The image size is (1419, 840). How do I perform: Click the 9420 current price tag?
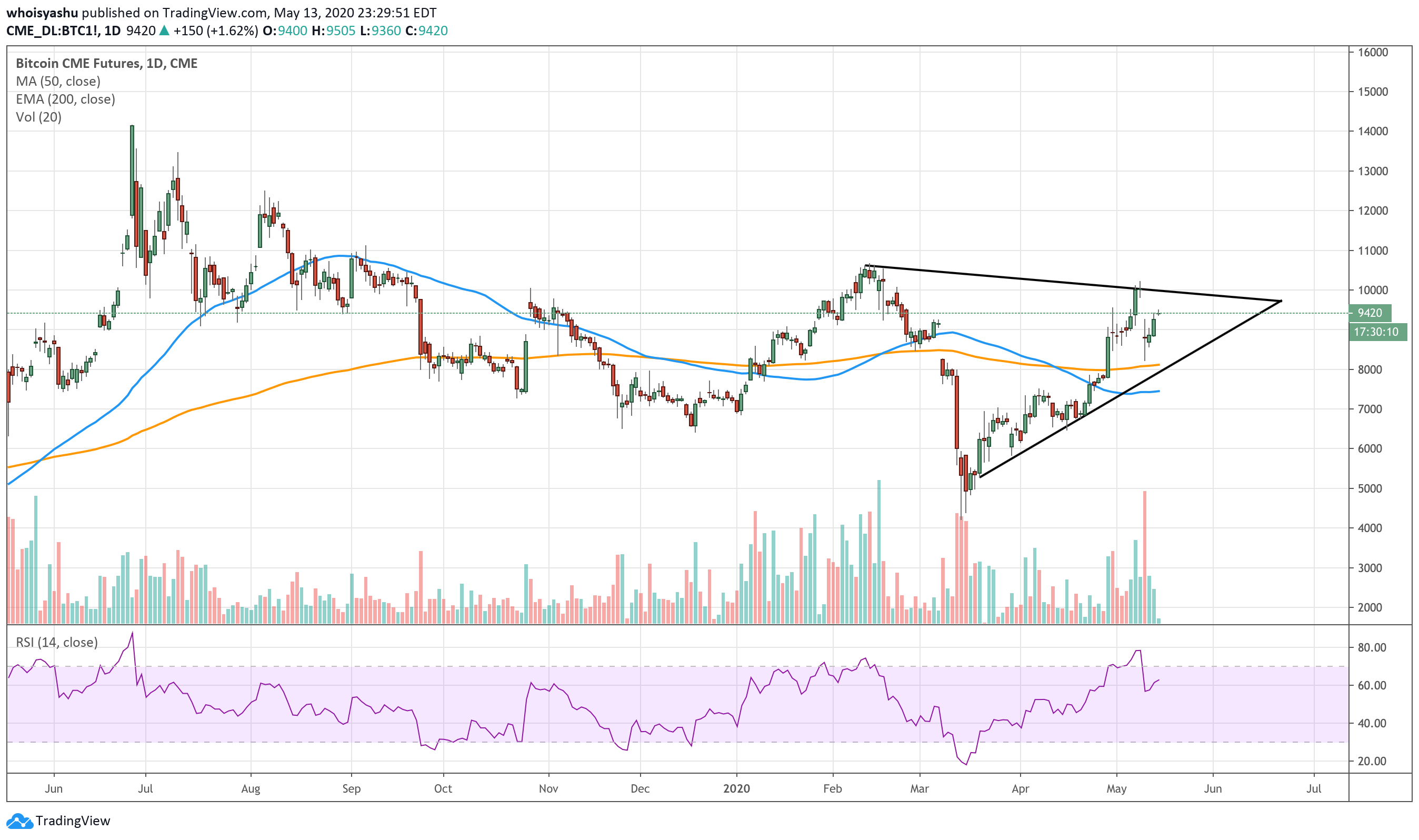coord(1370,313)
